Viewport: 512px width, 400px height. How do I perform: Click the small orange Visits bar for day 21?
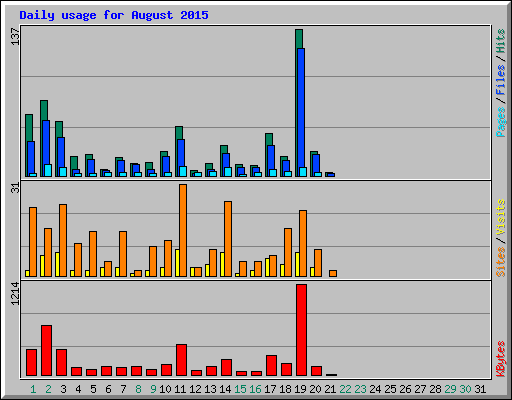pos(333,273)
